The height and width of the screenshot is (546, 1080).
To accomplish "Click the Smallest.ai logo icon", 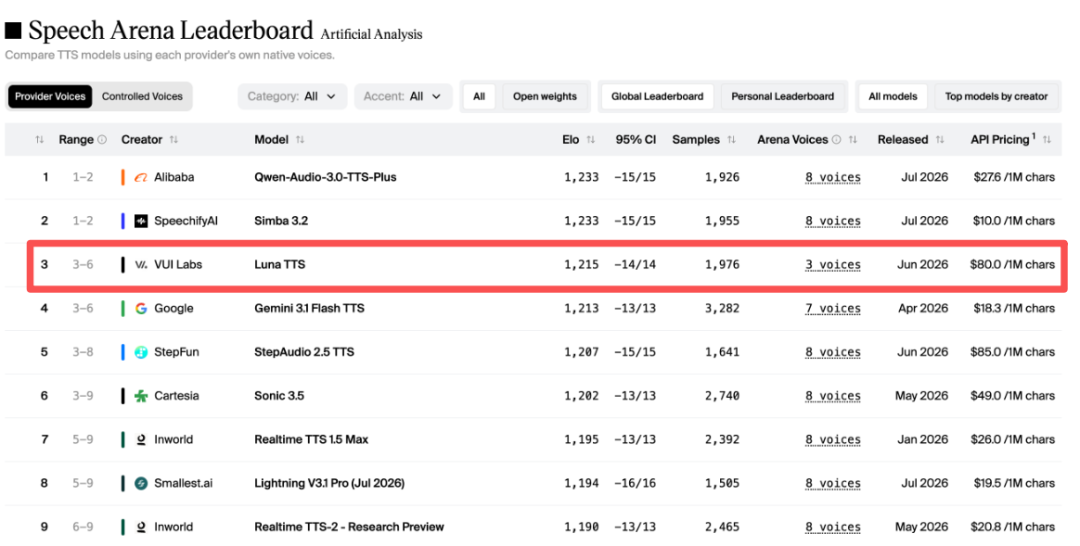I will coord(141,483).
